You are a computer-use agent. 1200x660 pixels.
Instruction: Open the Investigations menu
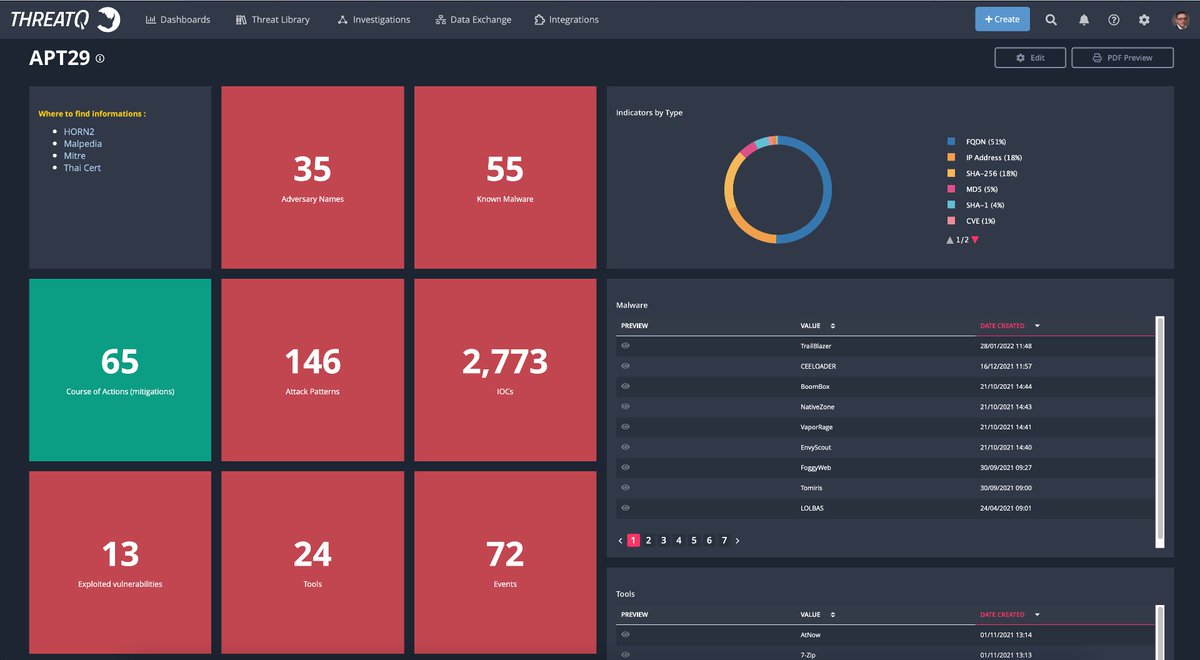click(x=374, y=19)
